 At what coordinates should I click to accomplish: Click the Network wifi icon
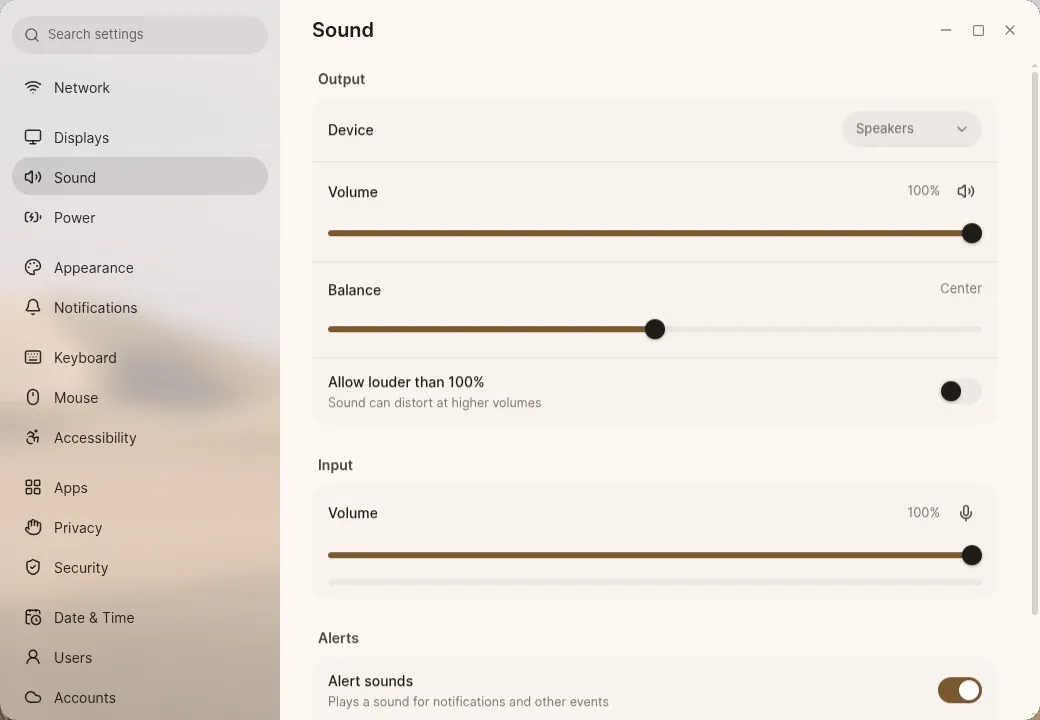32,87
